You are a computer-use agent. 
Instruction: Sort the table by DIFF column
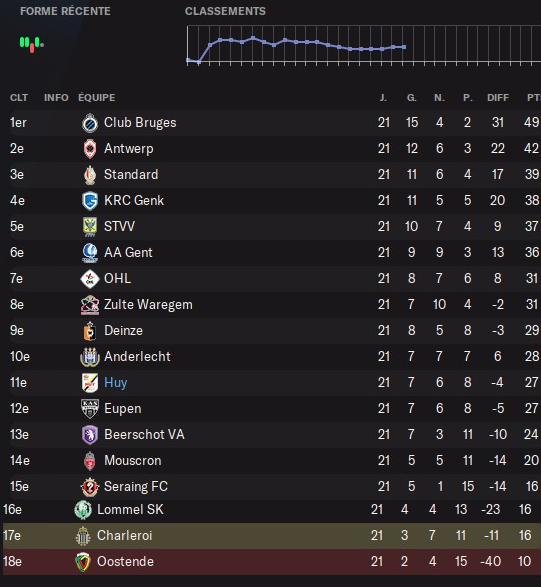(x=498, y=98)
